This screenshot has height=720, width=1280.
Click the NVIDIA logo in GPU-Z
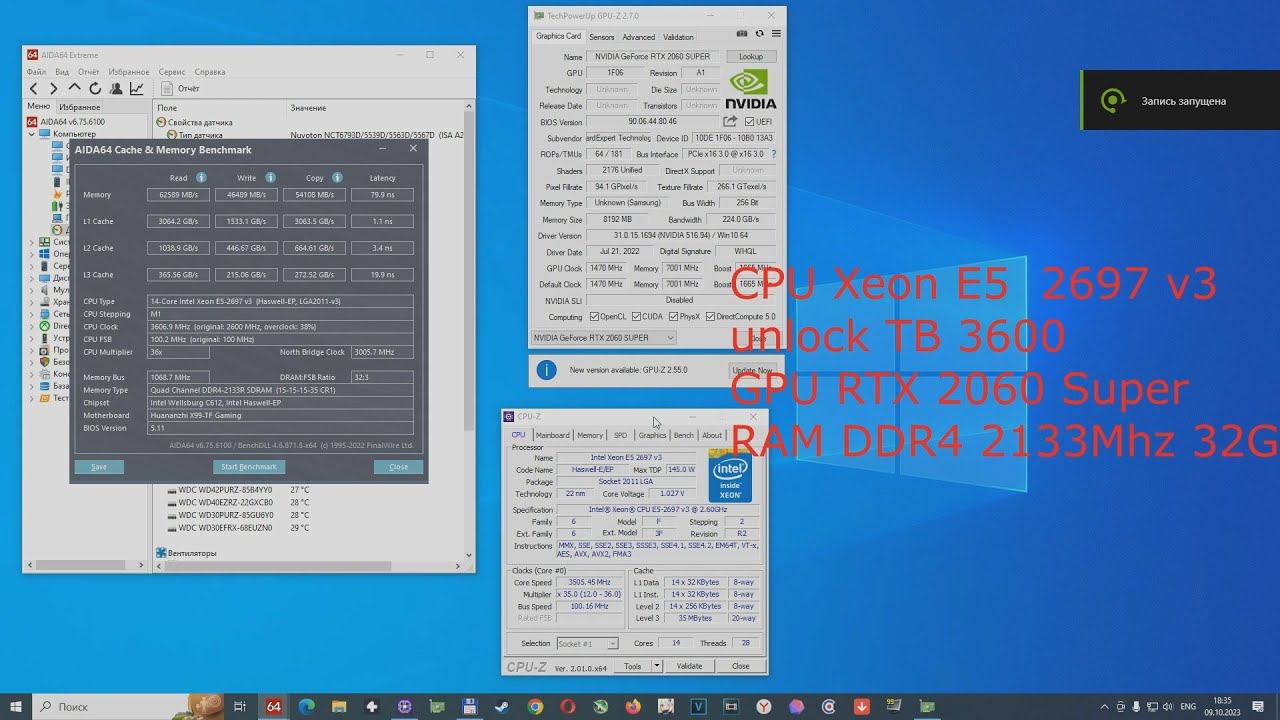coord(751,89)
